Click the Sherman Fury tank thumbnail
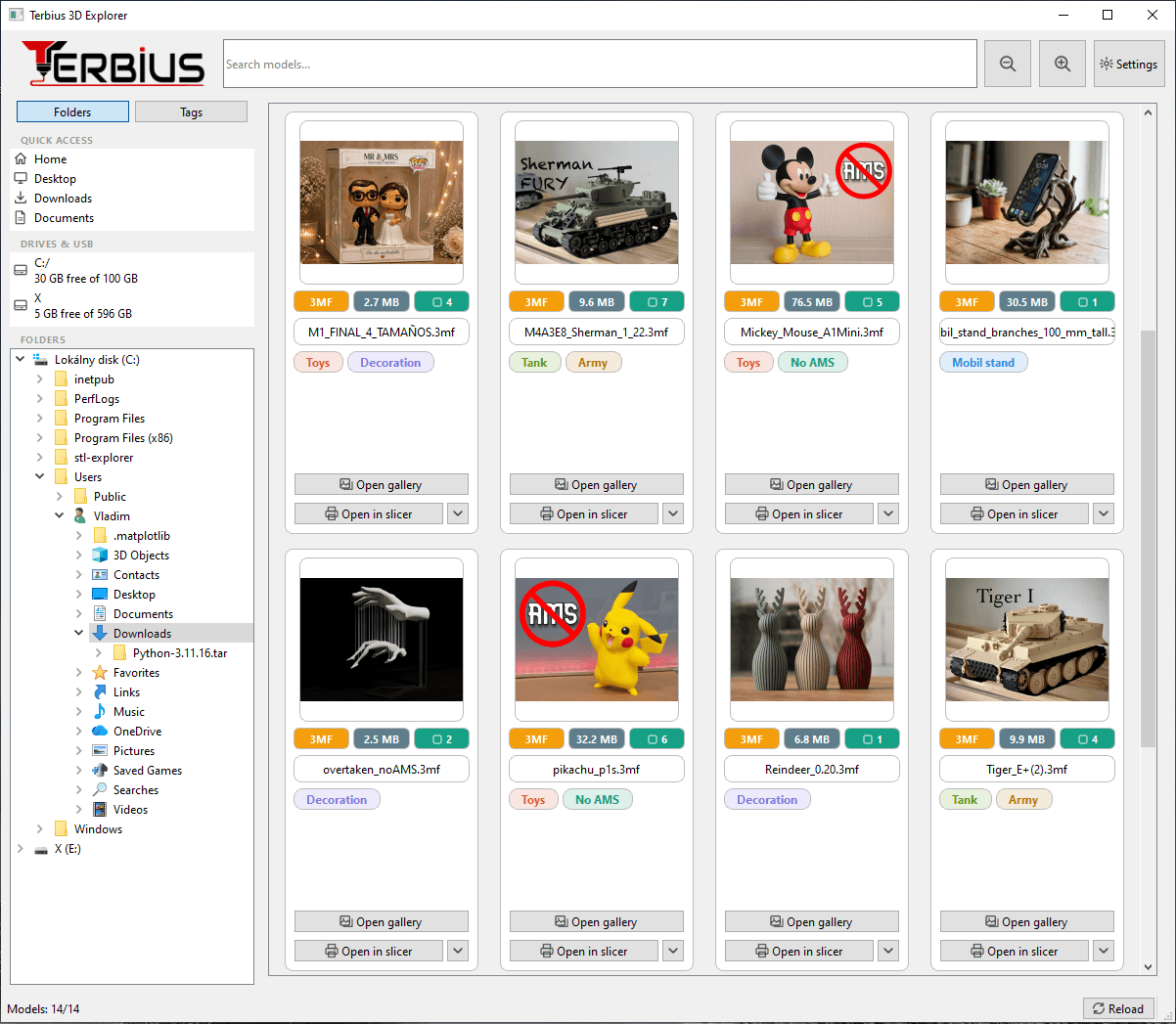The width and height of the screenshot is (1176, 1024). tap(597, 202)
